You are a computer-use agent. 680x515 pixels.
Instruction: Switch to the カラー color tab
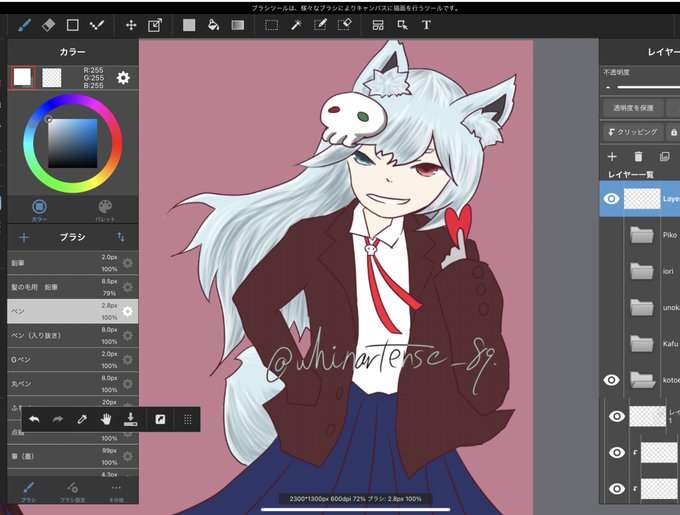[39, 210]
